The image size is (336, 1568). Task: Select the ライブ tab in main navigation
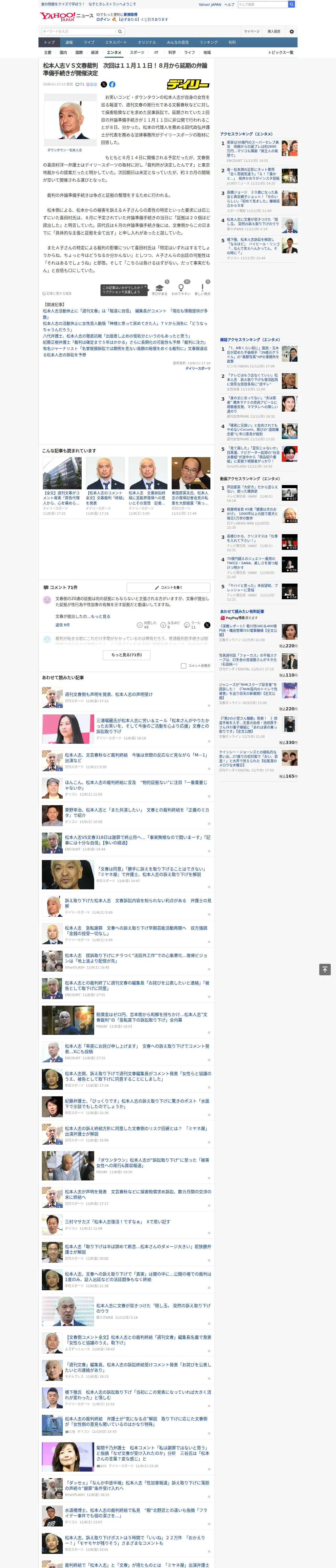click(89, 43)
